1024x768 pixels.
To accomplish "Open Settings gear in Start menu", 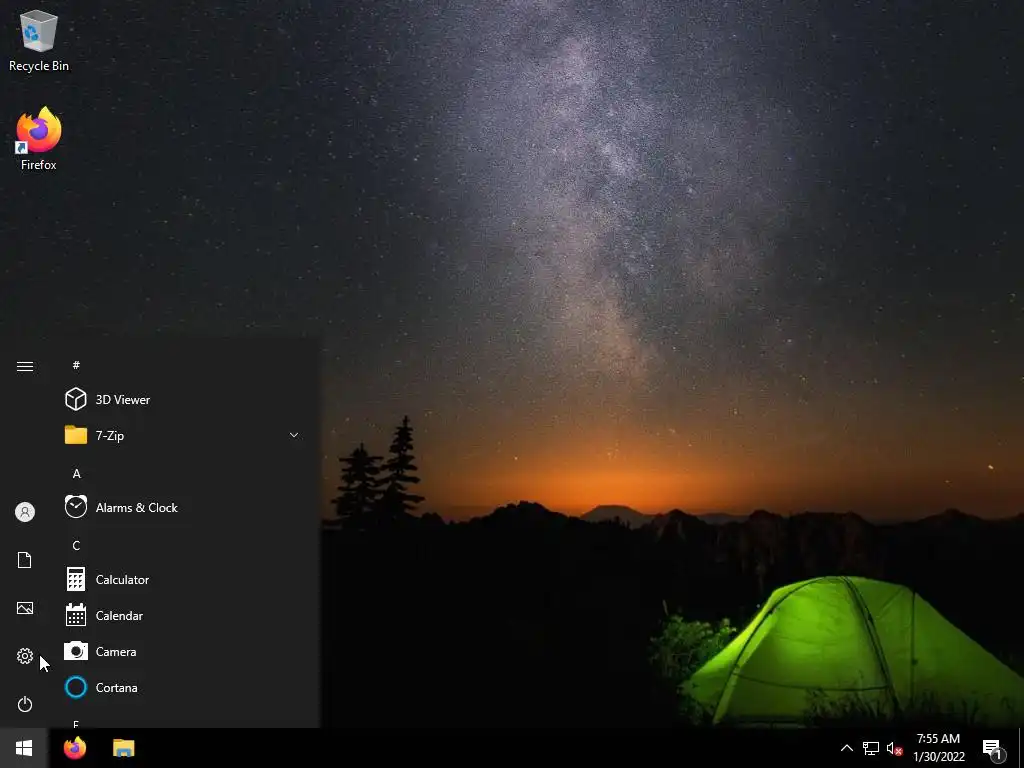I will point(25,656).
